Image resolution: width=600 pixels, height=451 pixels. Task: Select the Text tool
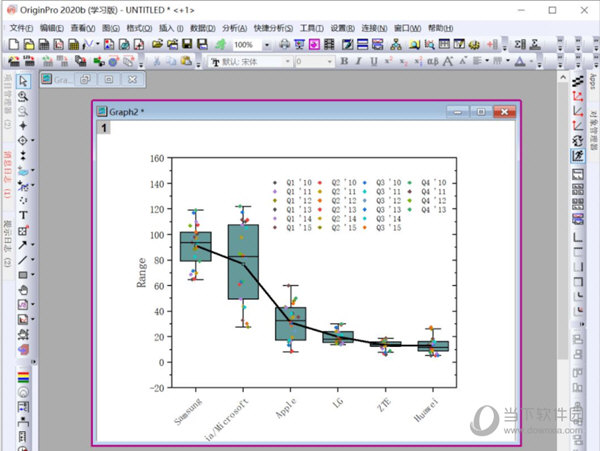pos(23,215)
